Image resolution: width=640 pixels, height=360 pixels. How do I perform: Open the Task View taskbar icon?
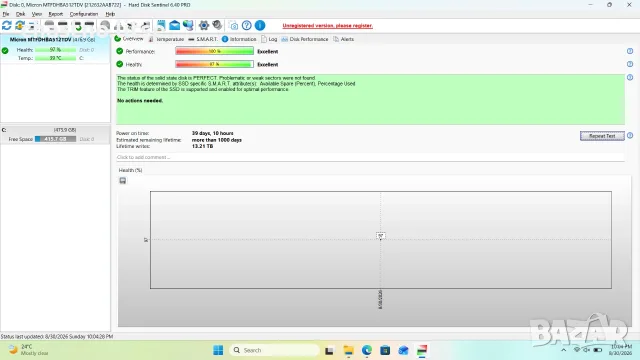point(329,350)
